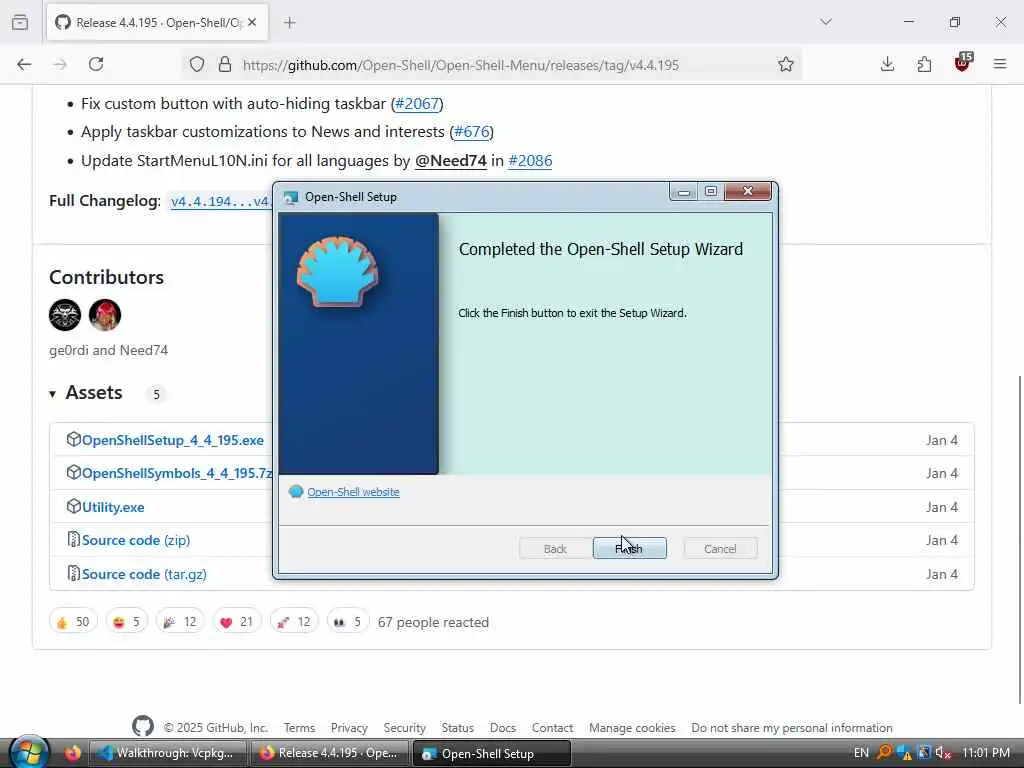Open the Status footer link
Viewport: 1024px width, 768px height.
(x=458, y=728)
